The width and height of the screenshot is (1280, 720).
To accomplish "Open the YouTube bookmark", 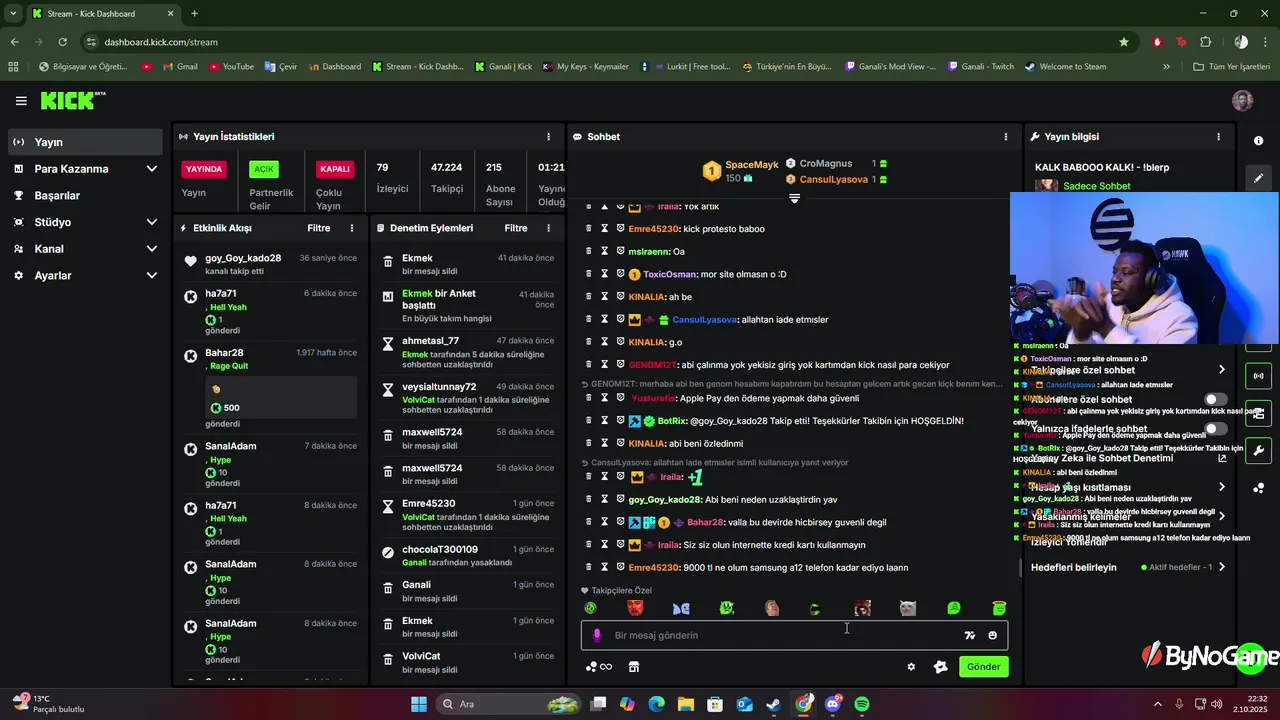I will pyautogui.click(x=231, y=67).
